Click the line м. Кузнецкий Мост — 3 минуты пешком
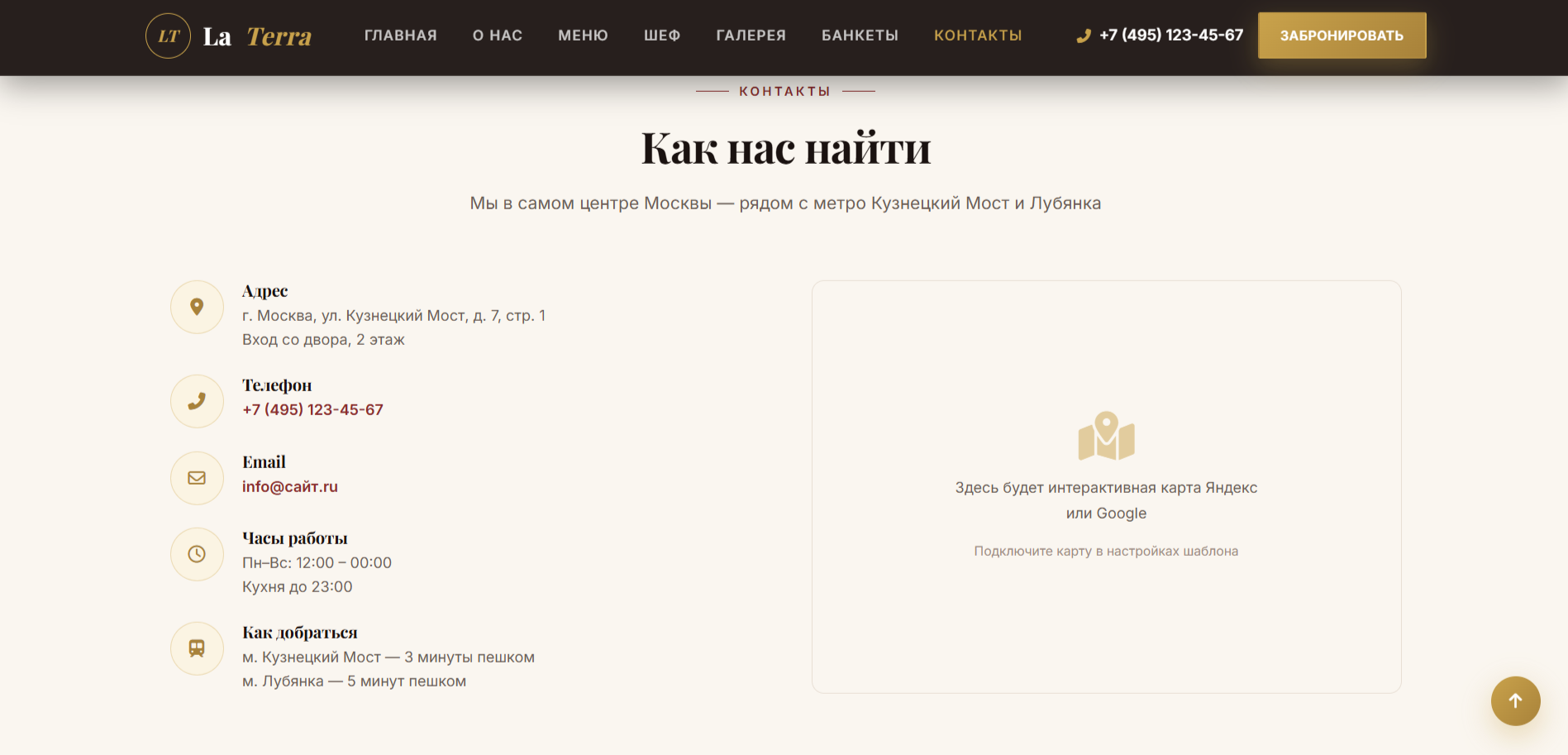Viewport: 1568px width, 755px height. point(388,657)
